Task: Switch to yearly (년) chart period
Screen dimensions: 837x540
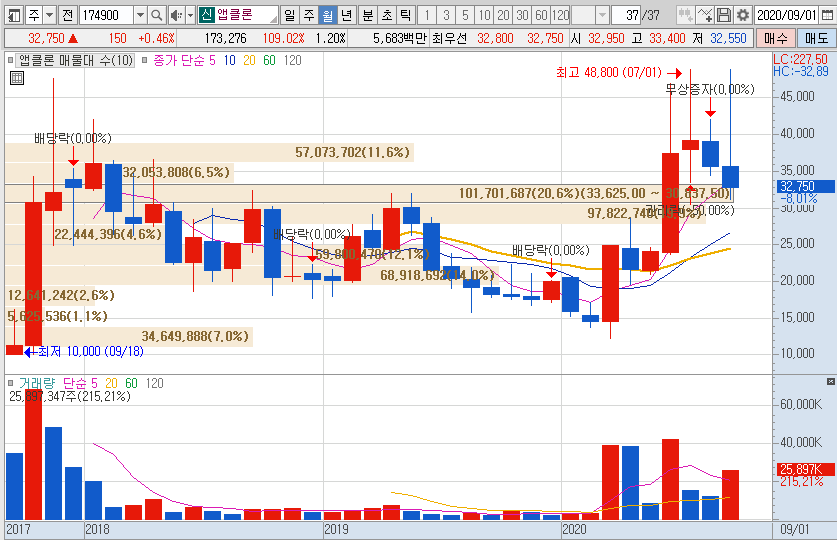Action: point(346,15)
